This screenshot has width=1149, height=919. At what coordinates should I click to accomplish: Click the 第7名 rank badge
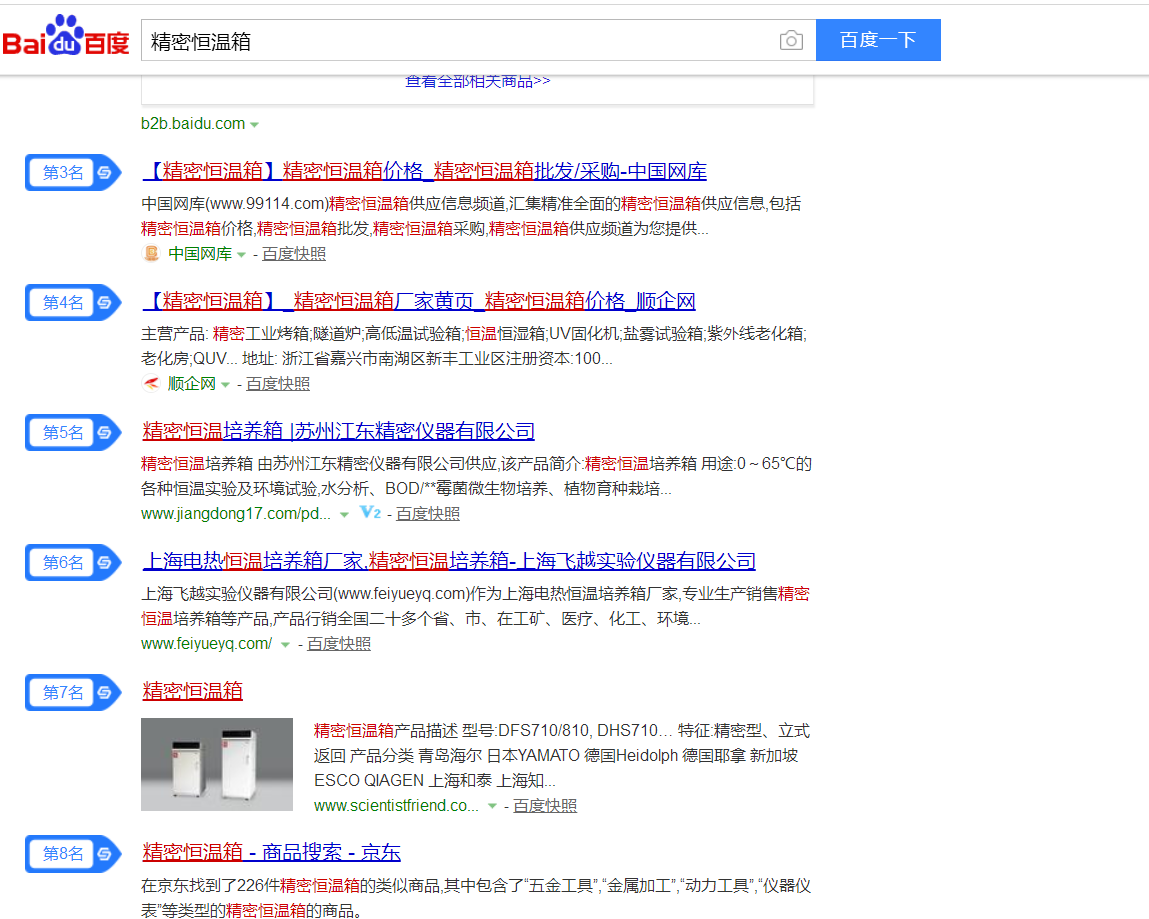point(73,693)
